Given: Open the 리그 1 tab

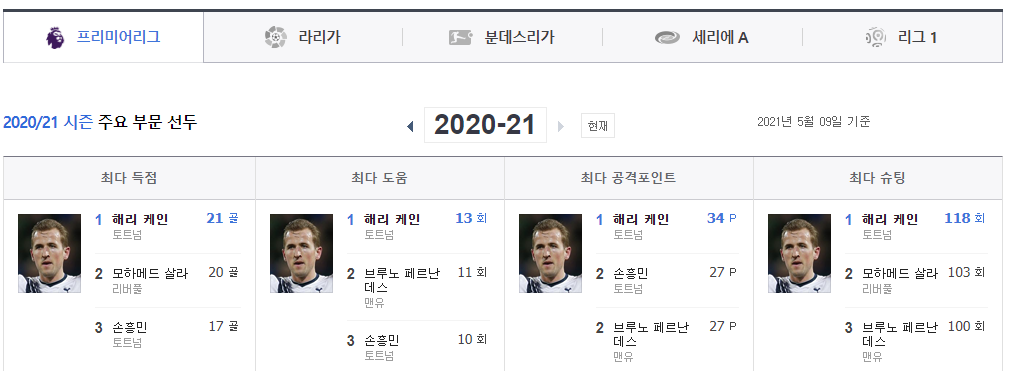Looking at the screenshot, I should pyautogui.click(x=903, y=37).
